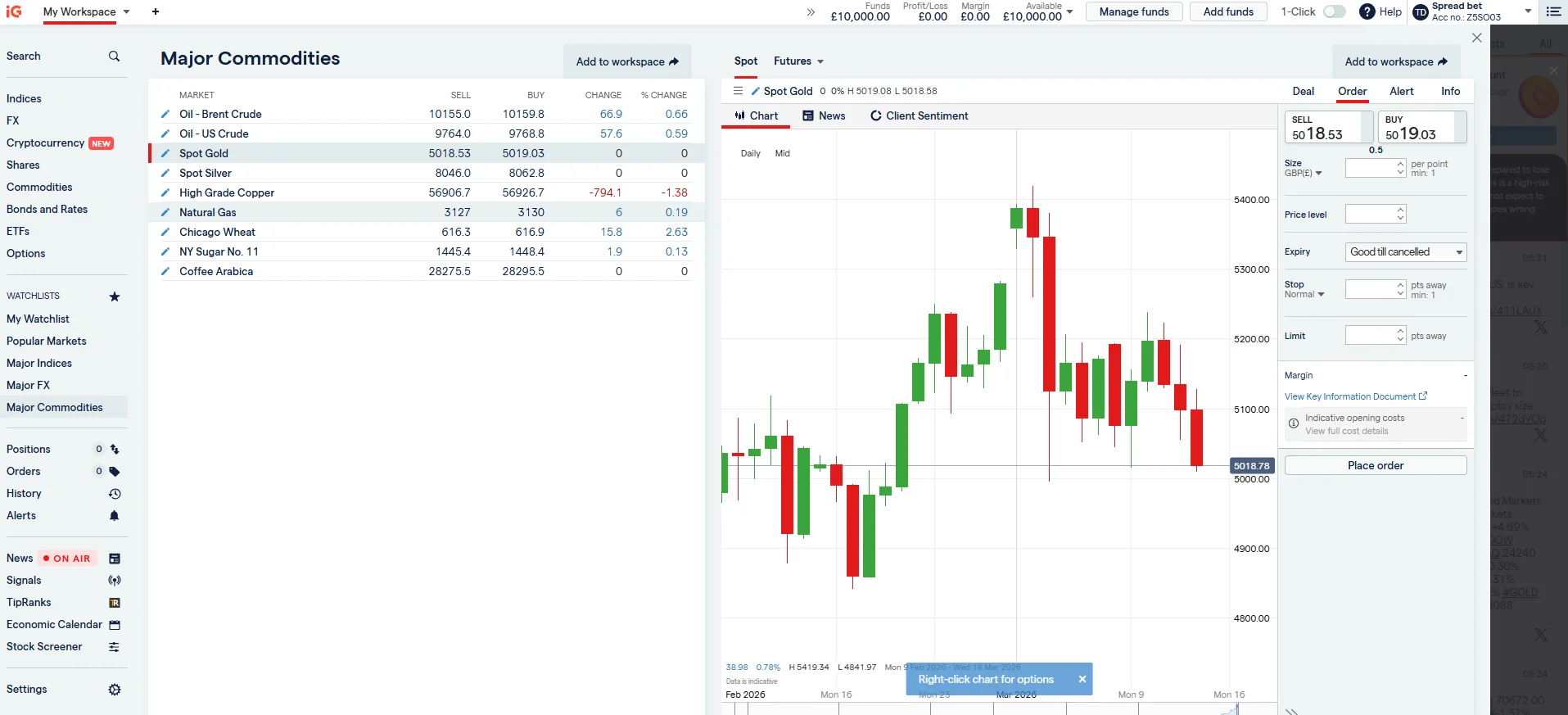
Task: Open the Client Sentiment tab
Action: coord(919,115)
